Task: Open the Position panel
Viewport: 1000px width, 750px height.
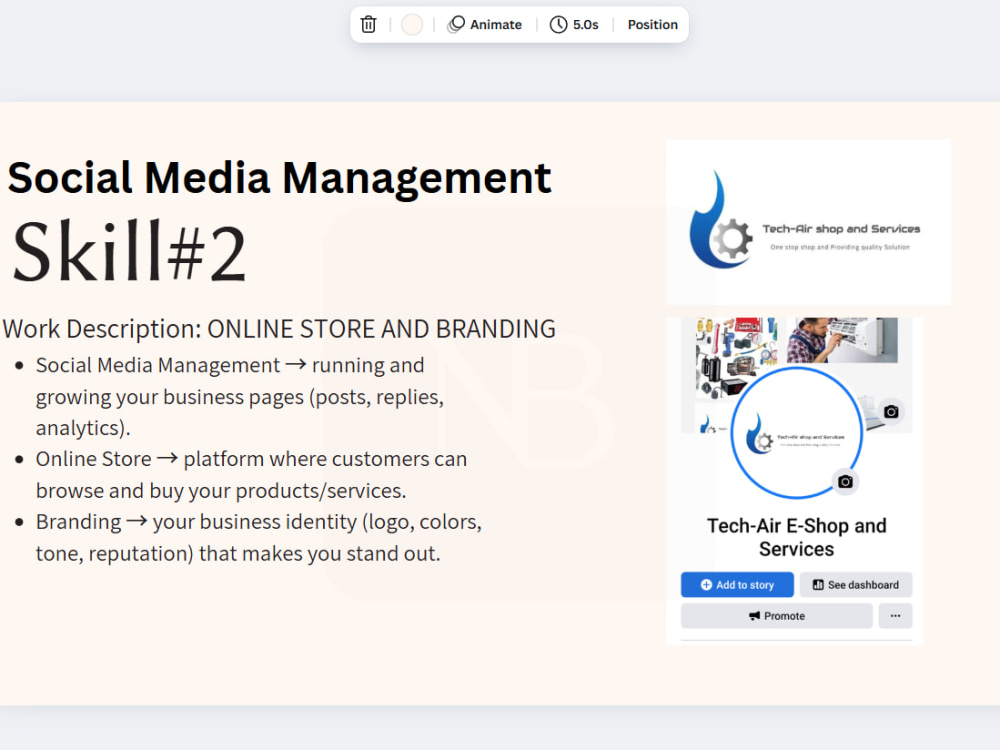Action: coord(652,25)
